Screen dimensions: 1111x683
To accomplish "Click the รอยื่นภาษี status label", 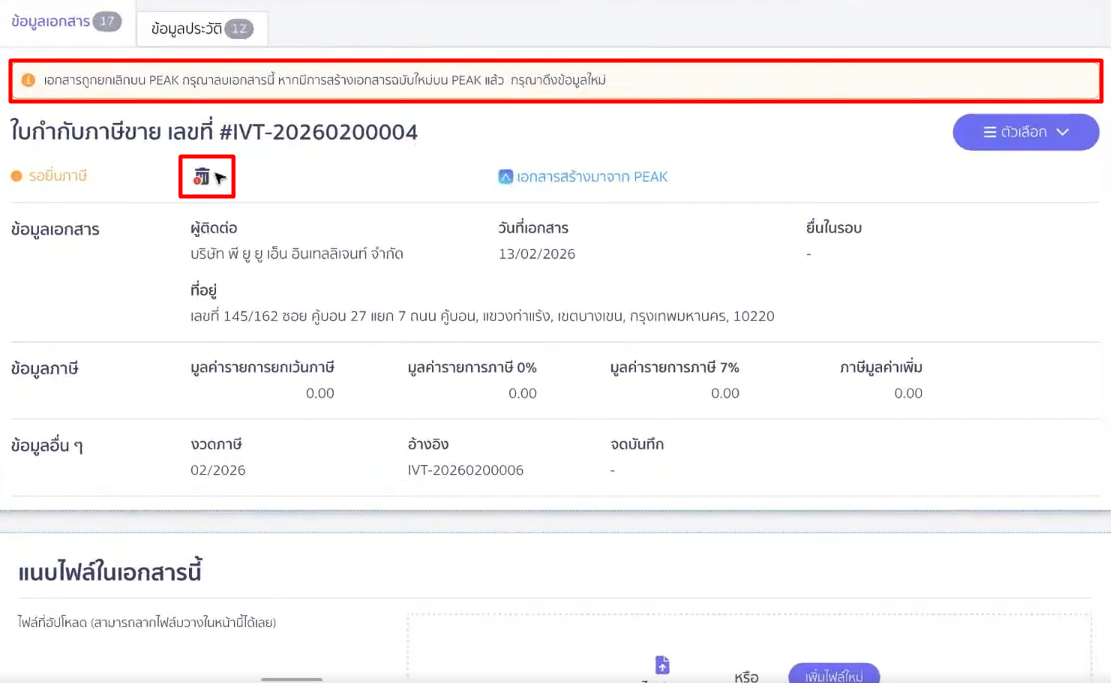I will [57, 176].
